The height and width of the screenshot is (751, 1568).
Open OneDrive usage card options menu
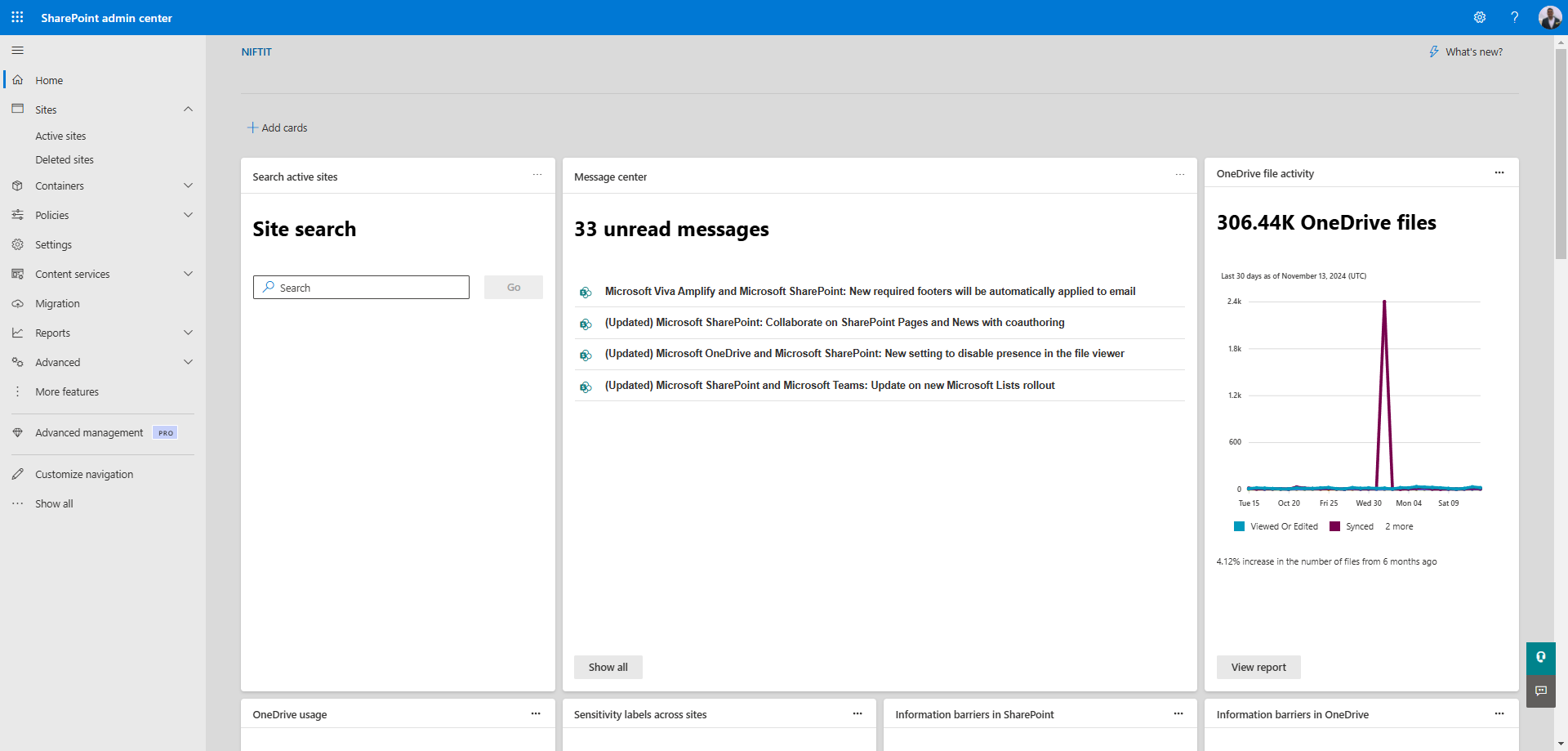coord(536,713)
